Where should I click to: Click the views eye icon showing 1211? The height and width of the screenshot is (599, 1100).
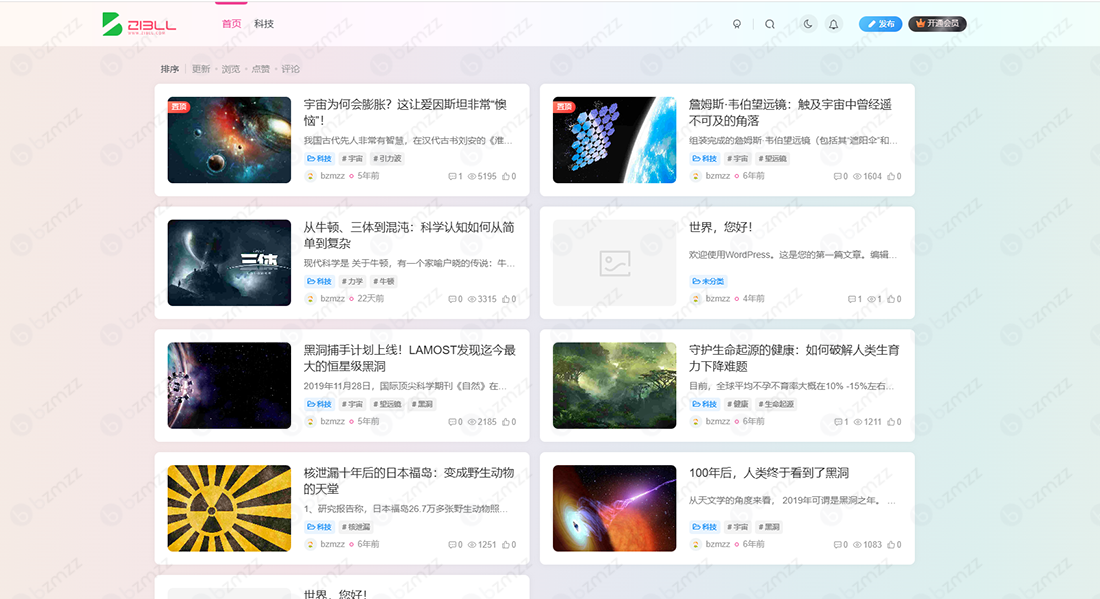[x=857, y=422]
